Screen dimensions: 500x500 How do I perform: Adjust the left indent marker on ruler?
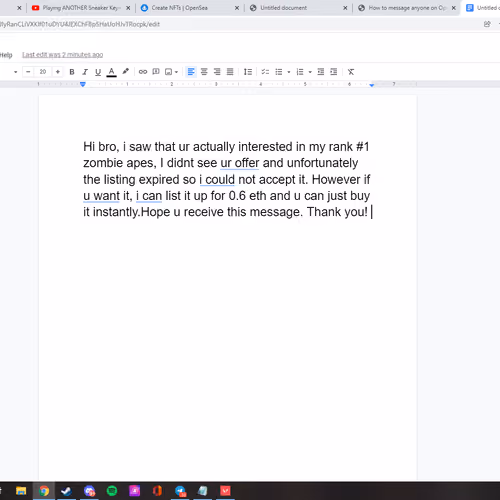[83, 84]
